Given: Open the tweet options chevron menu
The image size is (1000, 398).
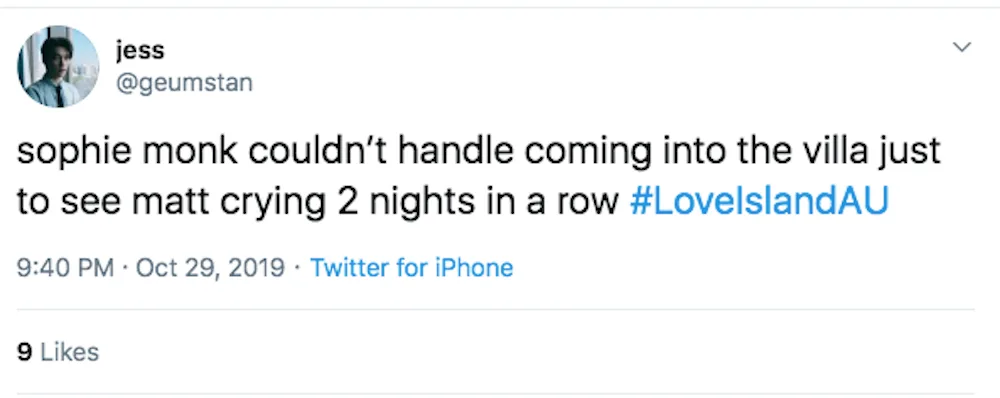Looking at the screenshot, I should [x=961, y=47].
